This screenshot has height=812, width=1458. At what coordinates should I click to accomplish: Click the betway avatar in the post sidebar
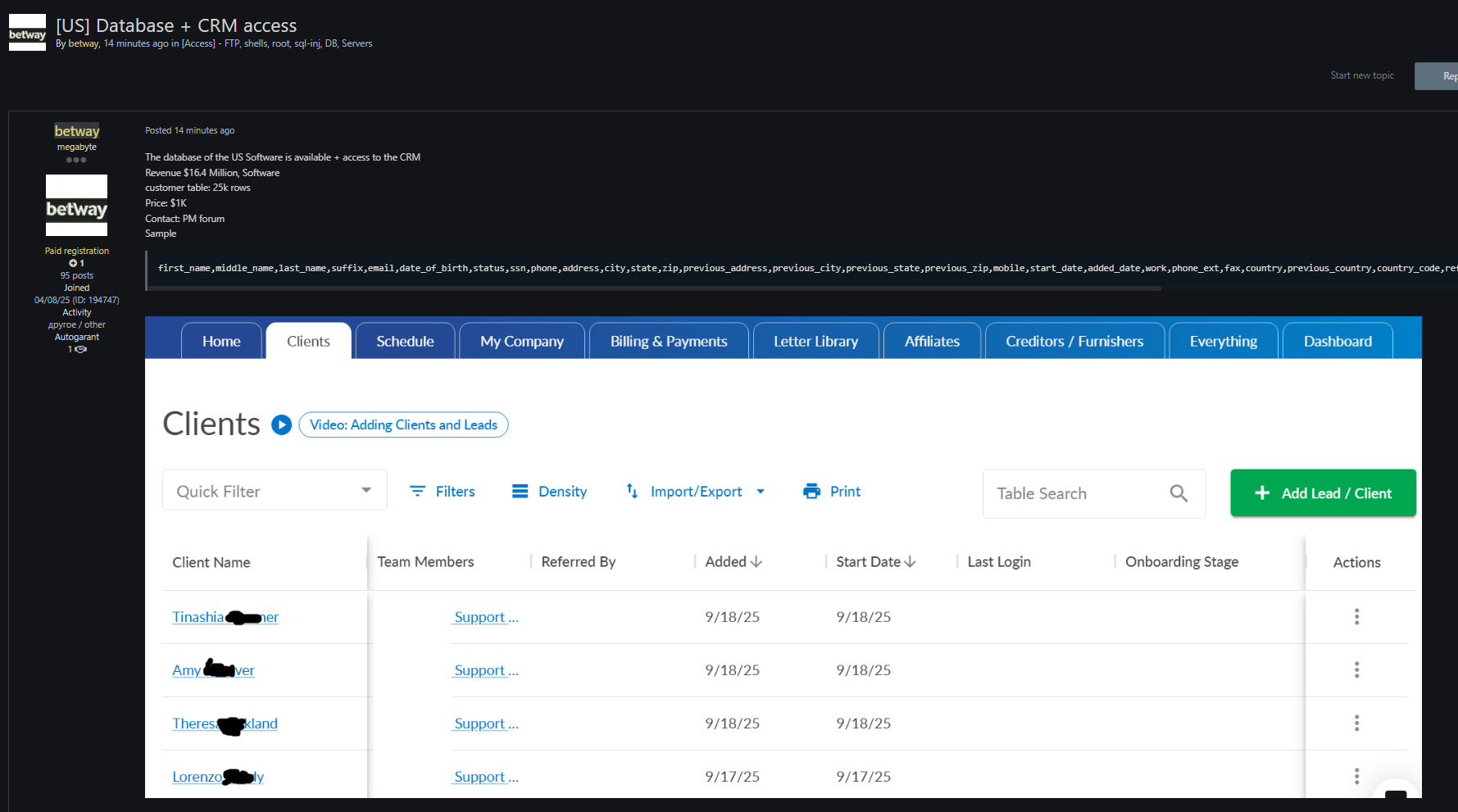(x=76, y=206)
